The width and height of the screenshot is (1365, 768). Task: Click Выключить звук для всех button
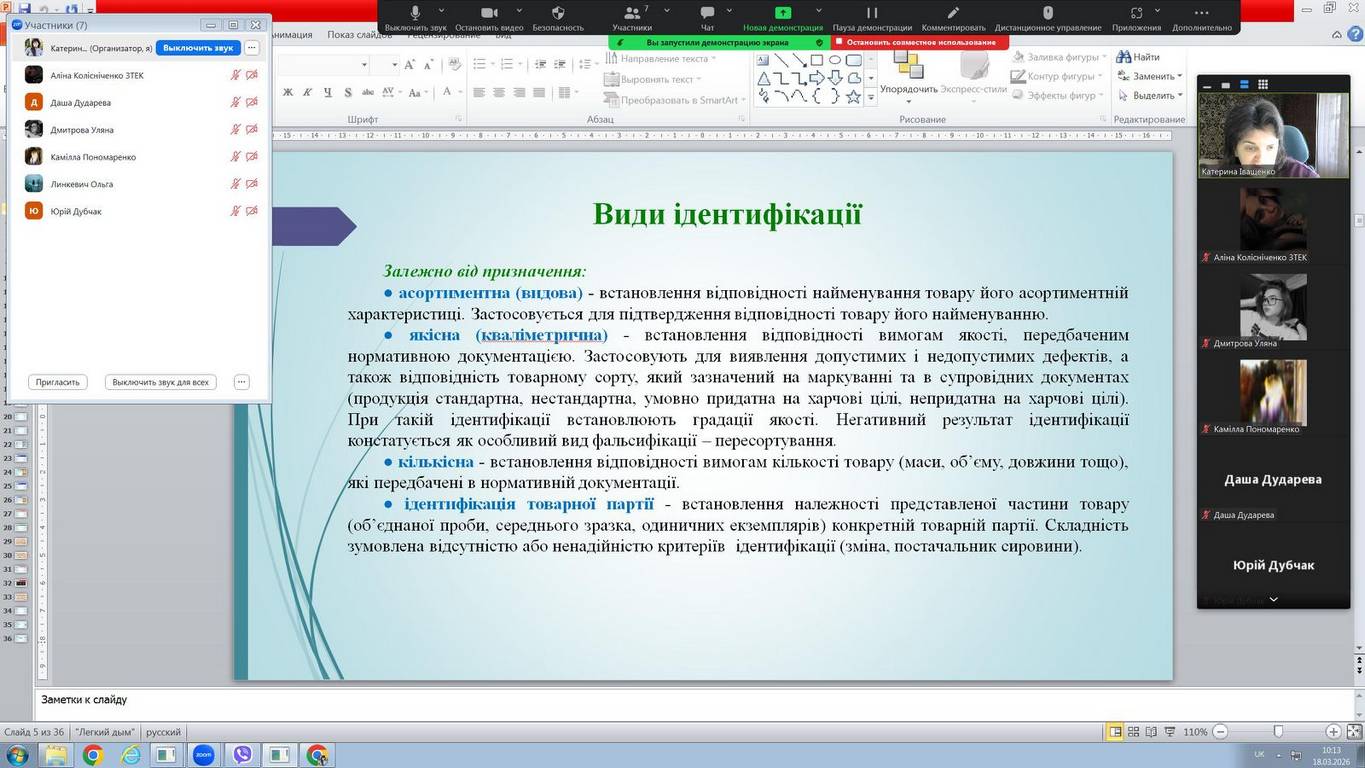click(x=160, y=382)
